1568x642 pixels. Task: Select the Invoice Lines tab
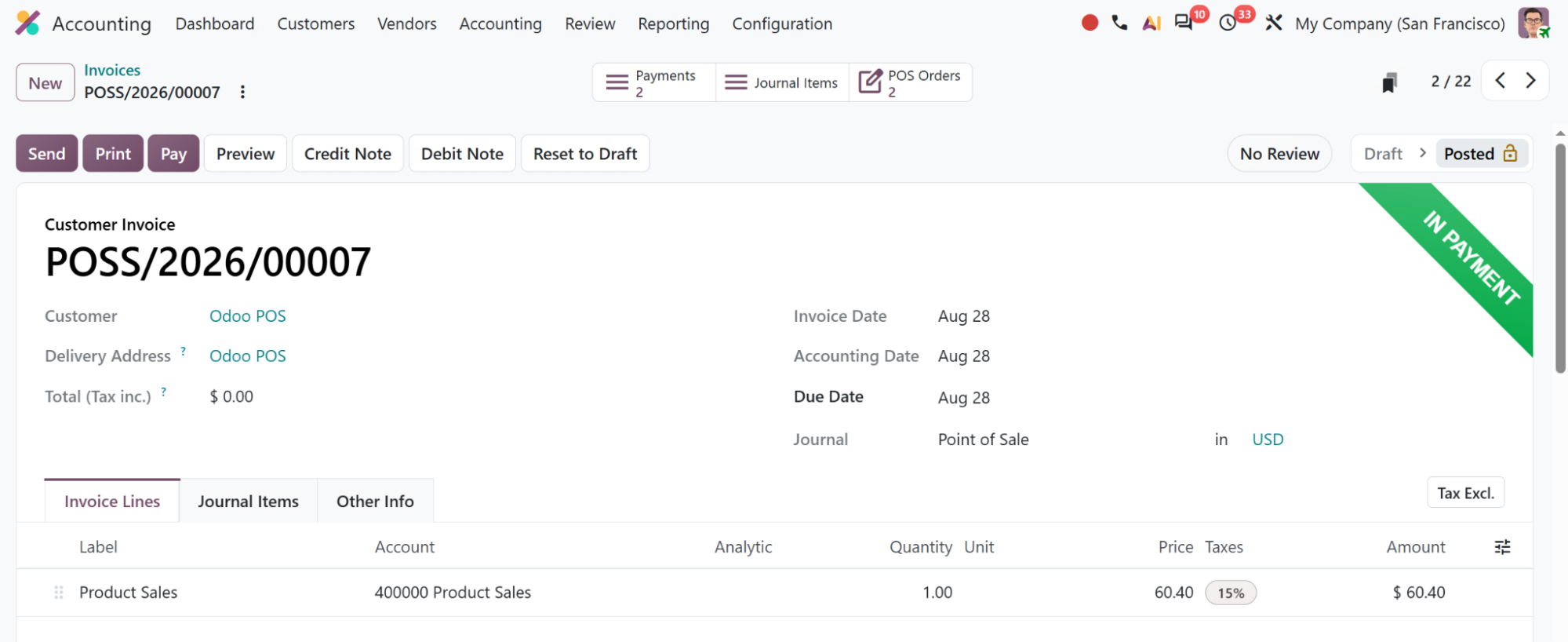pos(112,501)
